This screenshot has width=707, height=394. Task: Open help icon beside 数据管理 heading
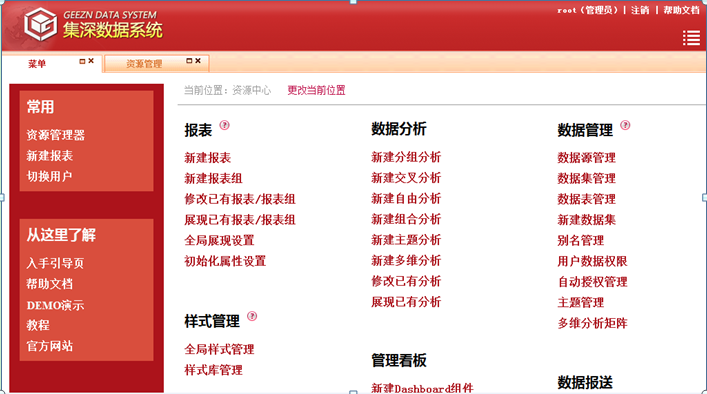coord(625,125)
